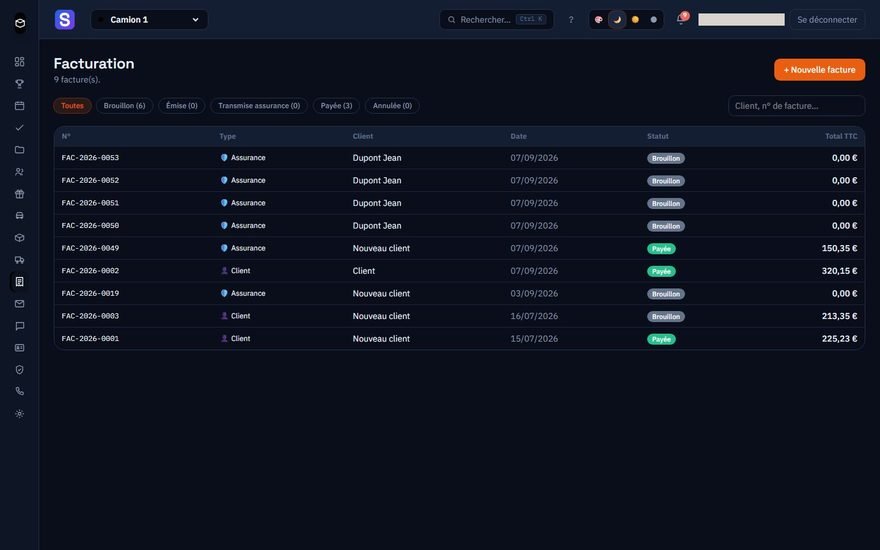Click the 320,15 € total amount
Image resolution: width=880 pixels, height=550 pixels.
(839, 271)
